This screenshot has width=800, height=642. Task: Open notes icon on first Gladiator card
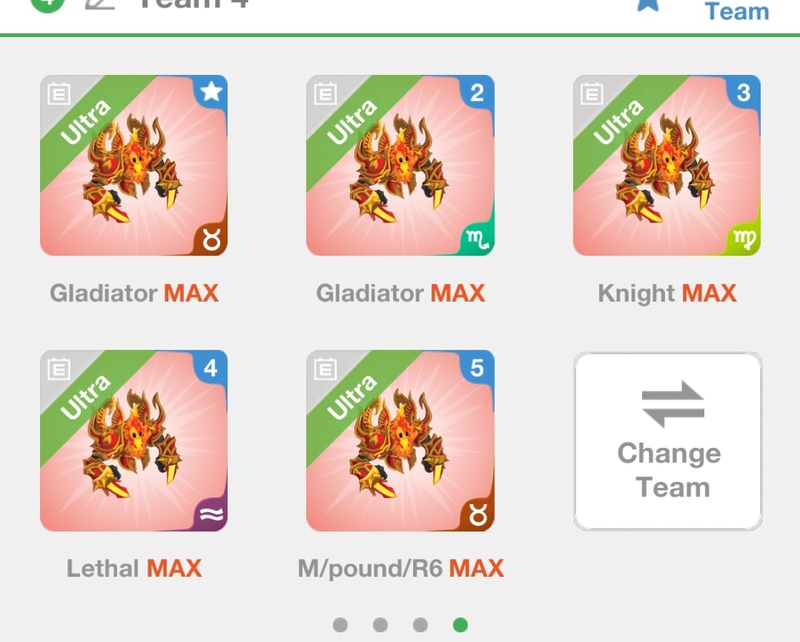click(x=59, y=94)
